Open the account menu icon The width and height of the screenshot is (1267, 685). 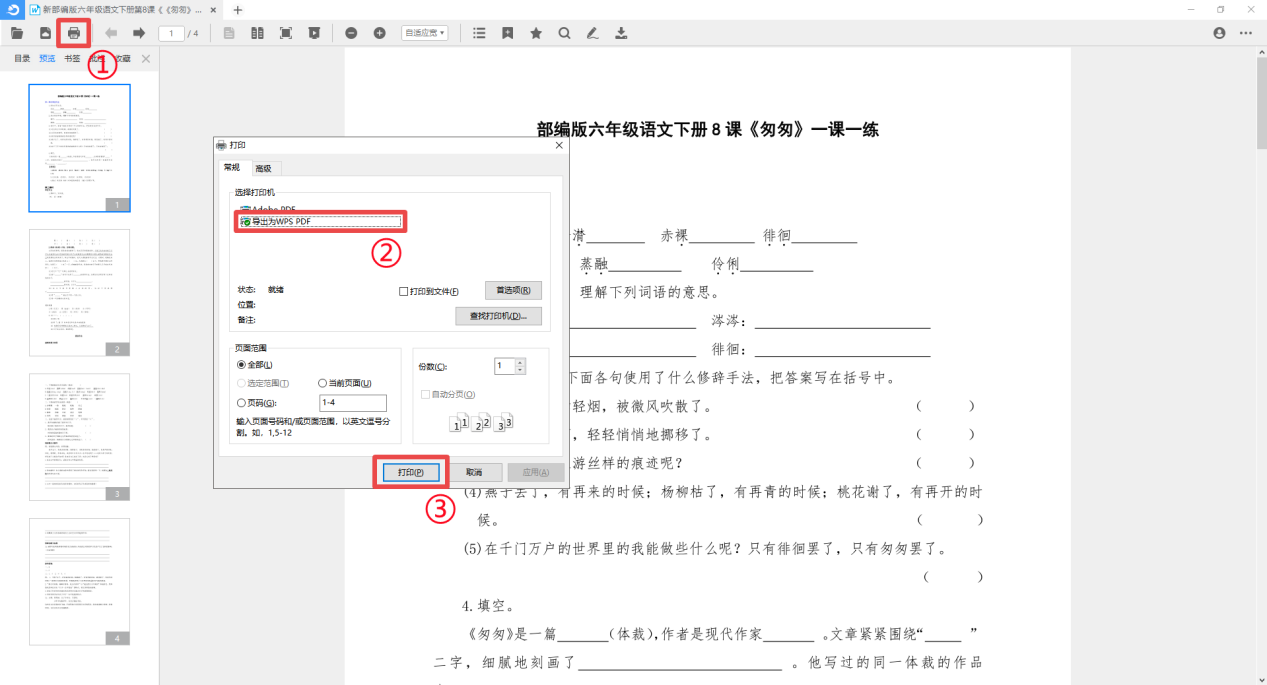[1217, 32]
